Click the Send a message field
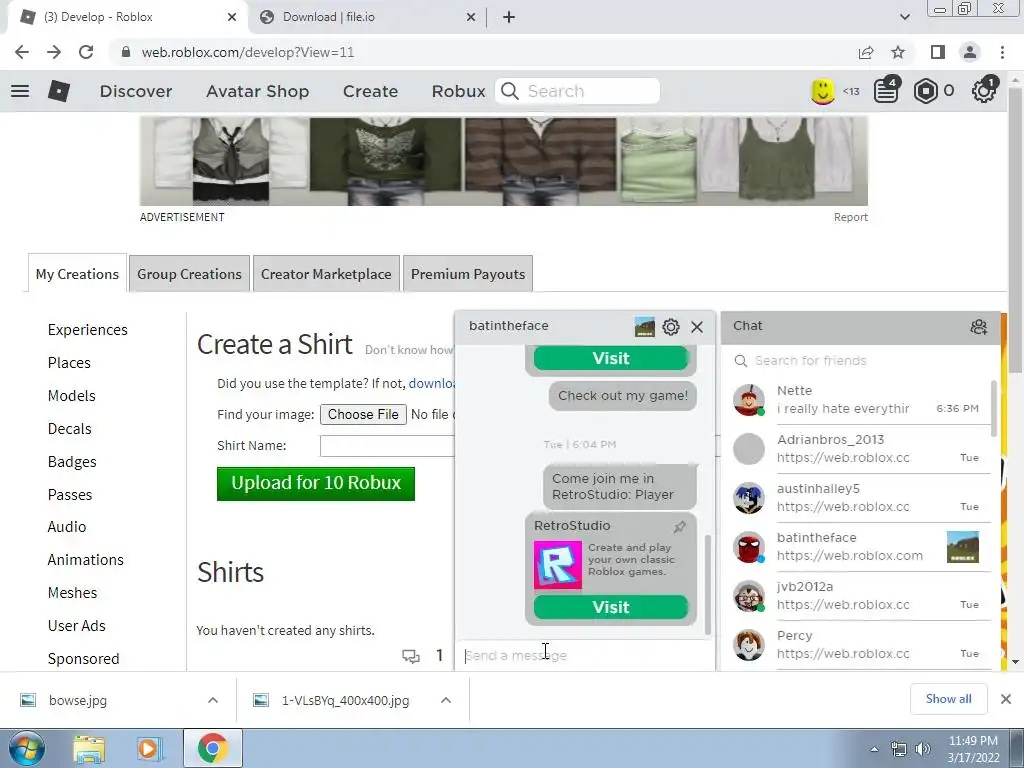The image size is (1024, 768). tap(584, 655)
